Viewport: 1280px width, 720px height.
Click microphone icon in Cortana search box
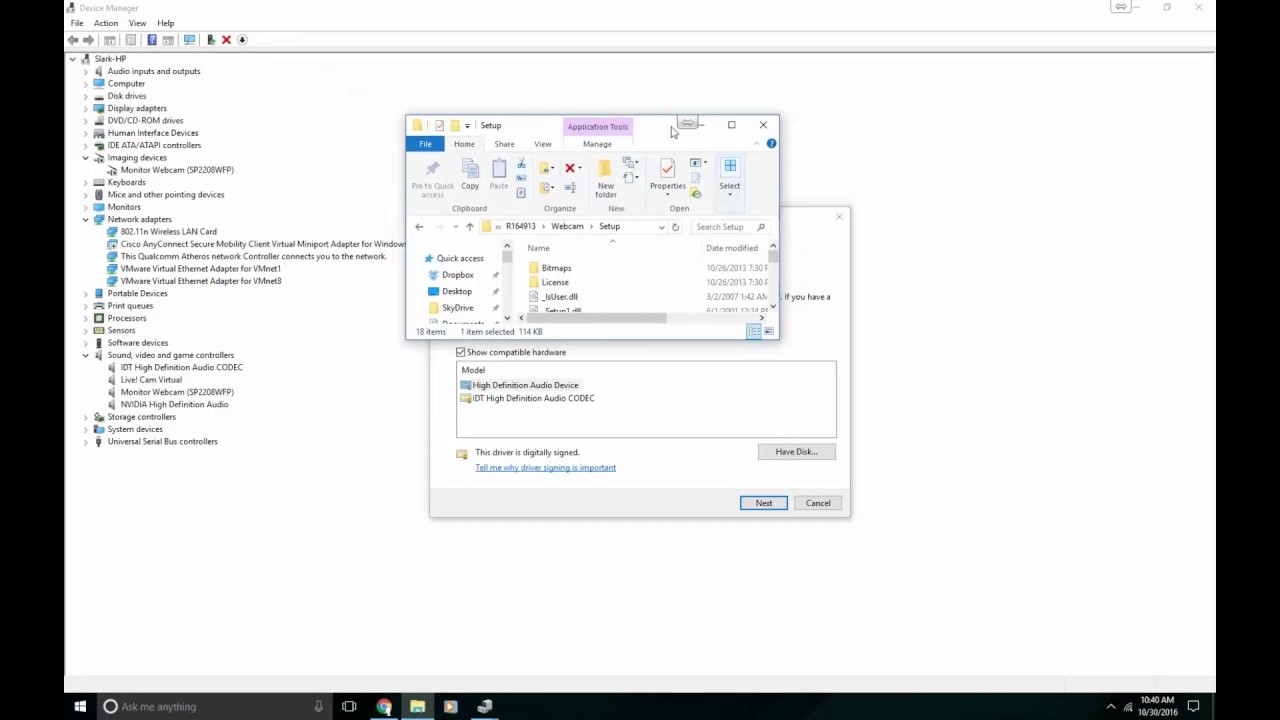[x=318, y=707]
